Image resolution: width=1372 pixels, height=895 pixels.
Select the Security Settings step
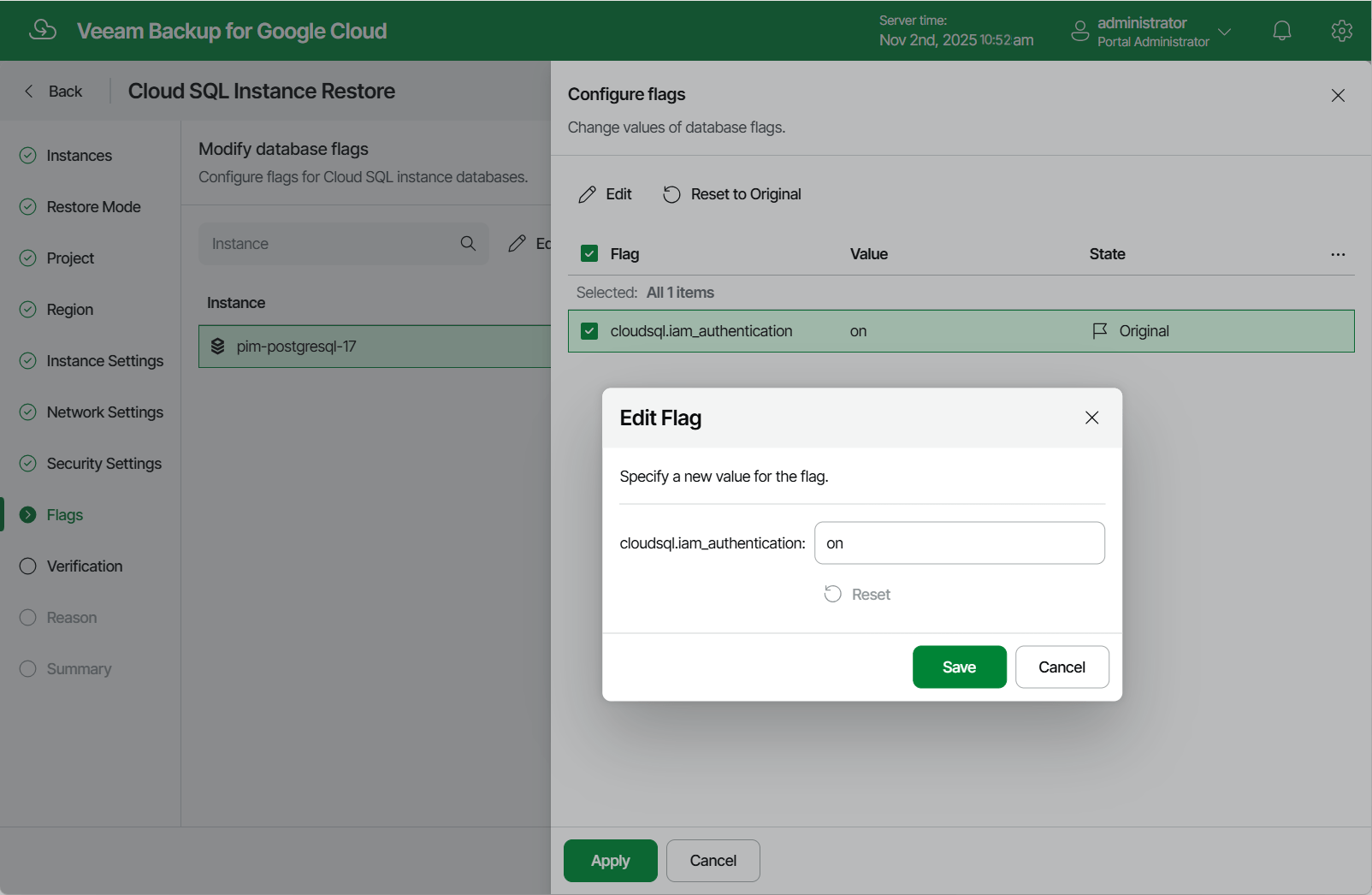pos(103,463)
